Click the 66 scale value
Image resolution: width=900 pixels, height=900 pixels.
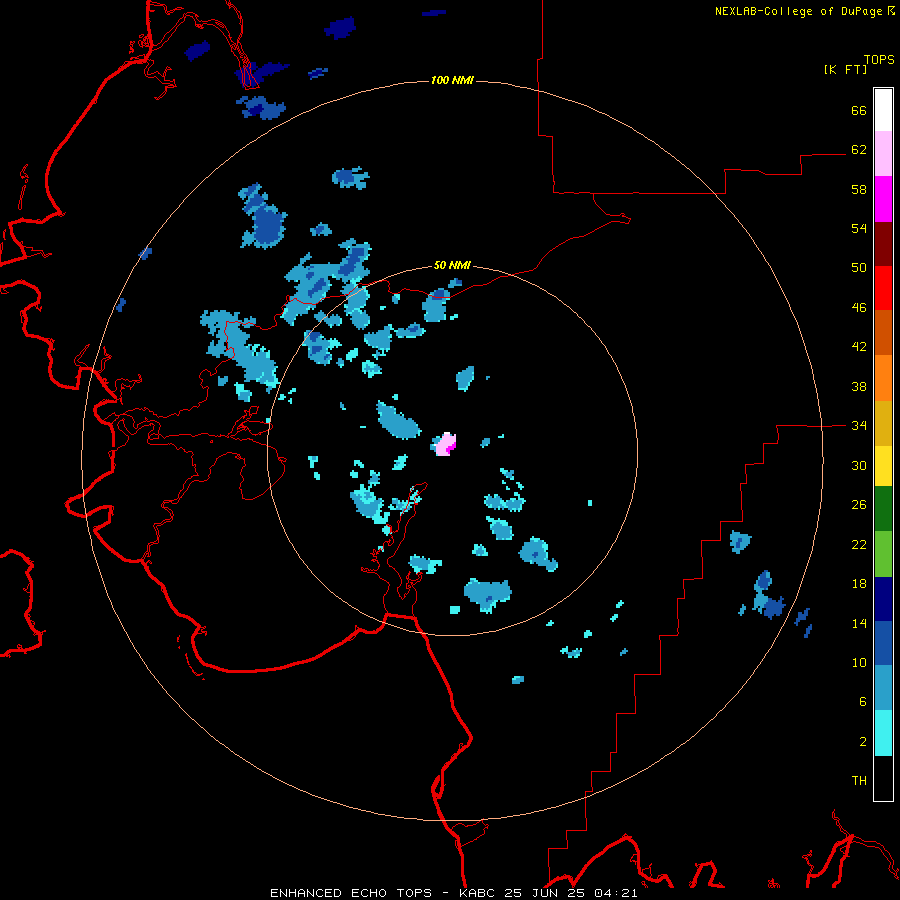(859, 110)
